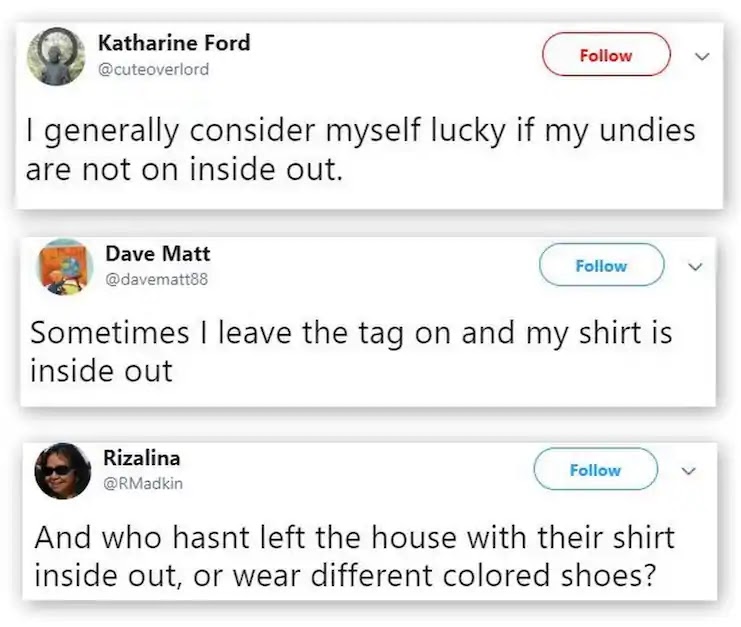Image resolution: width=741 pixels, height=627 pixels.
Task: Click Dave Matt's profile picture
Action: click(x=65, y=266)
